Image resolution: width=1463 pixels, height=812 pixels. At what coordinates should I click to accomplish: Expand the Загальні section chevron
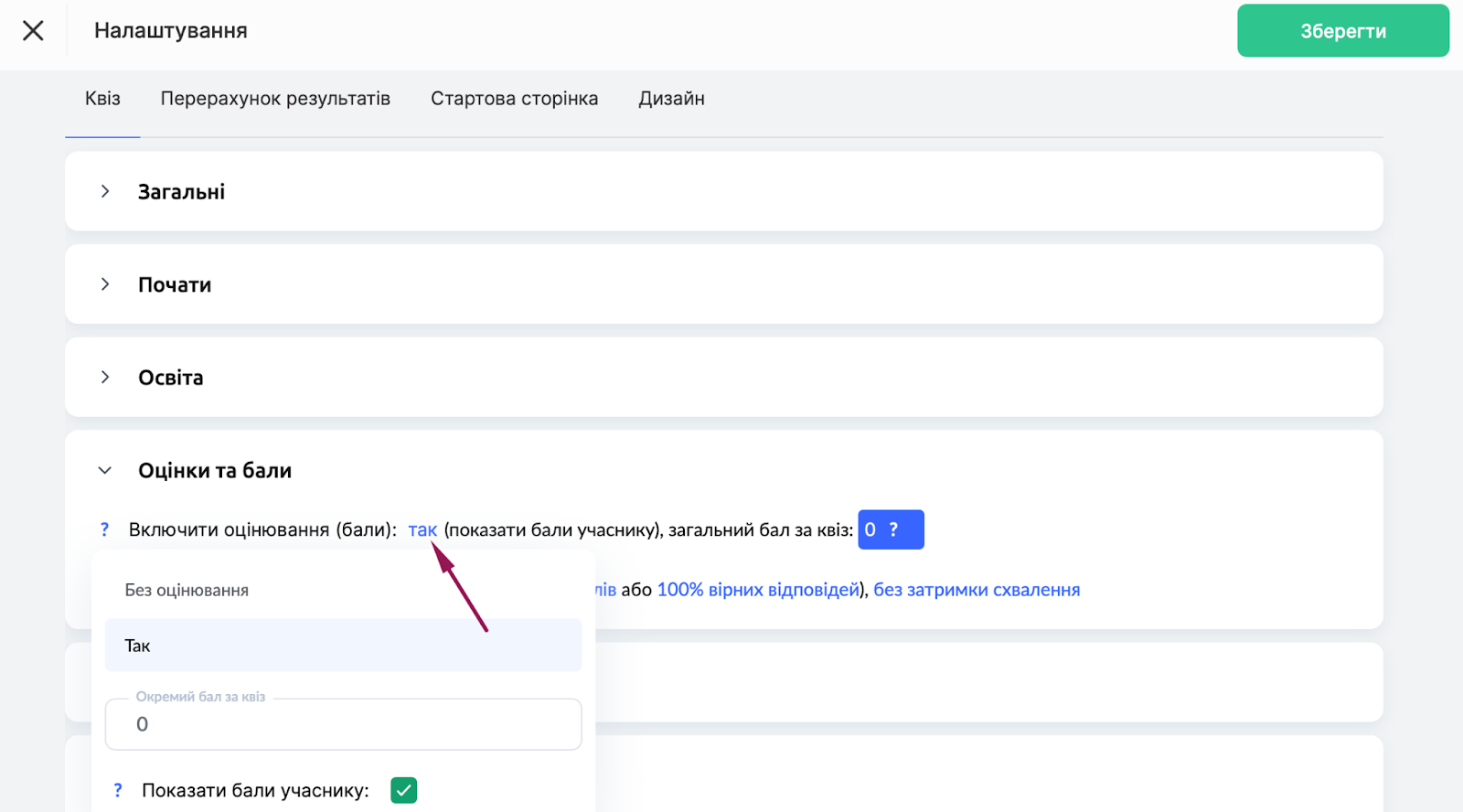[105, 191]
